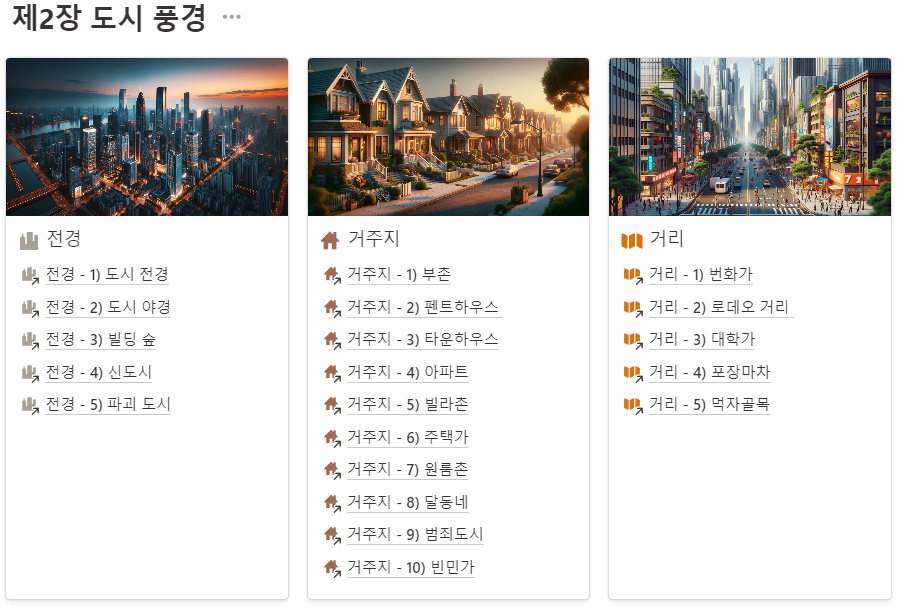Open the 전경 - 1) 도시 전경 page link
This screenshot has height=615, width=903.
[x=107, y=275]
